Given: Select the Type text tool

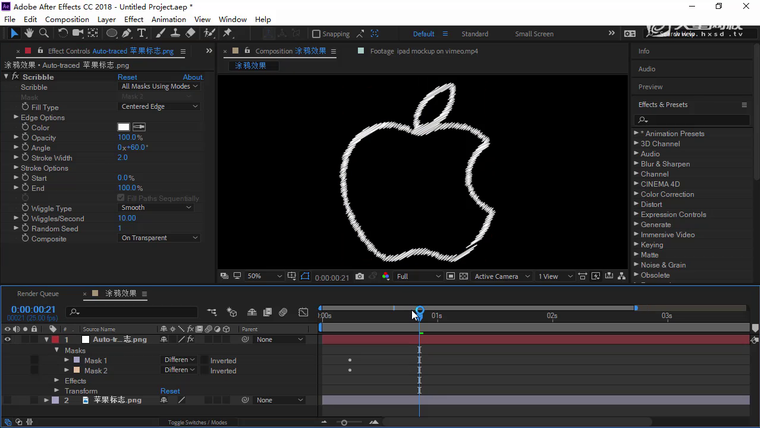Looking at the screenshot, I should point(142,33).
